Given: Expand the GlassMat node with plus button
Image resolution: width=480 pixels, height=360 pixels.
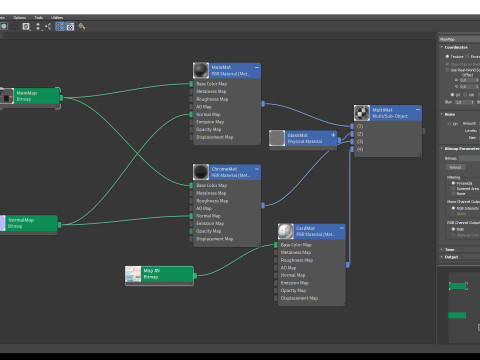Looking at the screenshot, I should click(333, 135).
